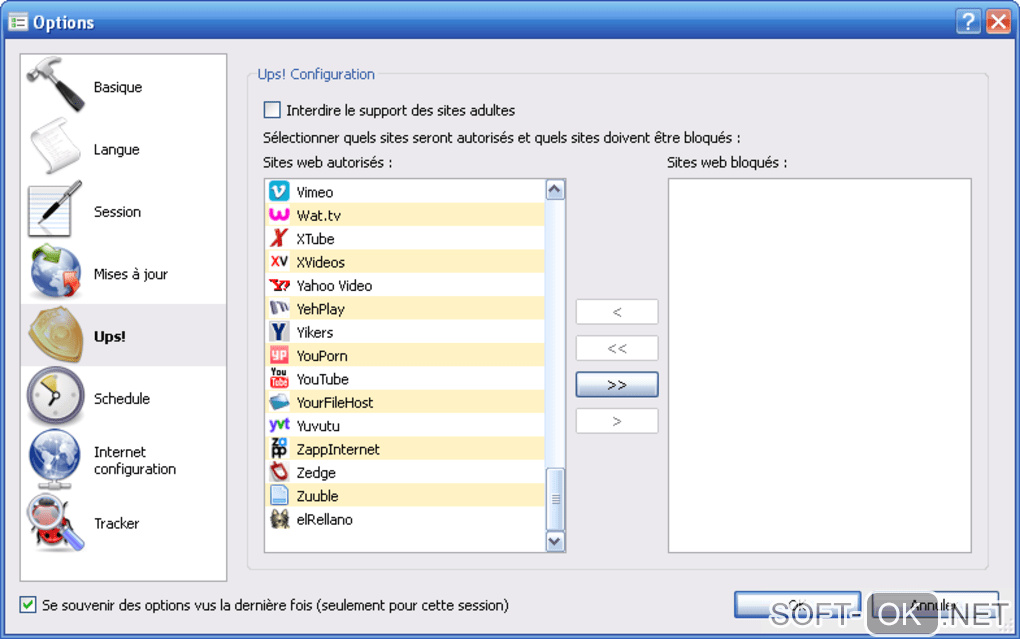
Task: Switch to the Ups! options tab
Action: pos(110,336)
